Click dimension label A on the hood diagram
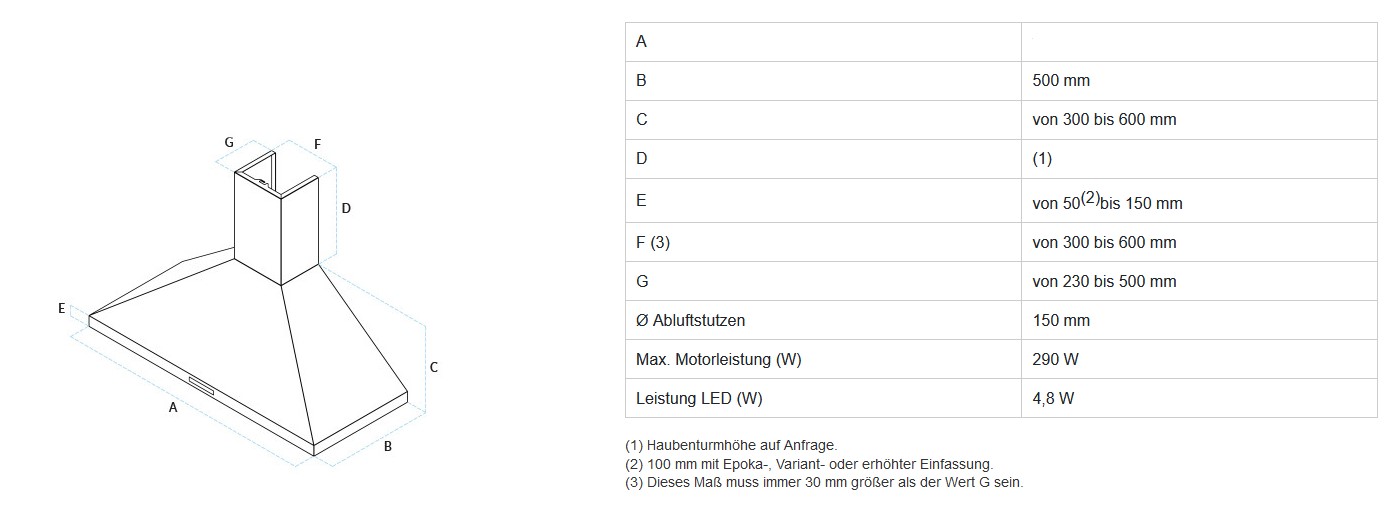The width and height of the screenshot is (1399, 509). point(173,408)
